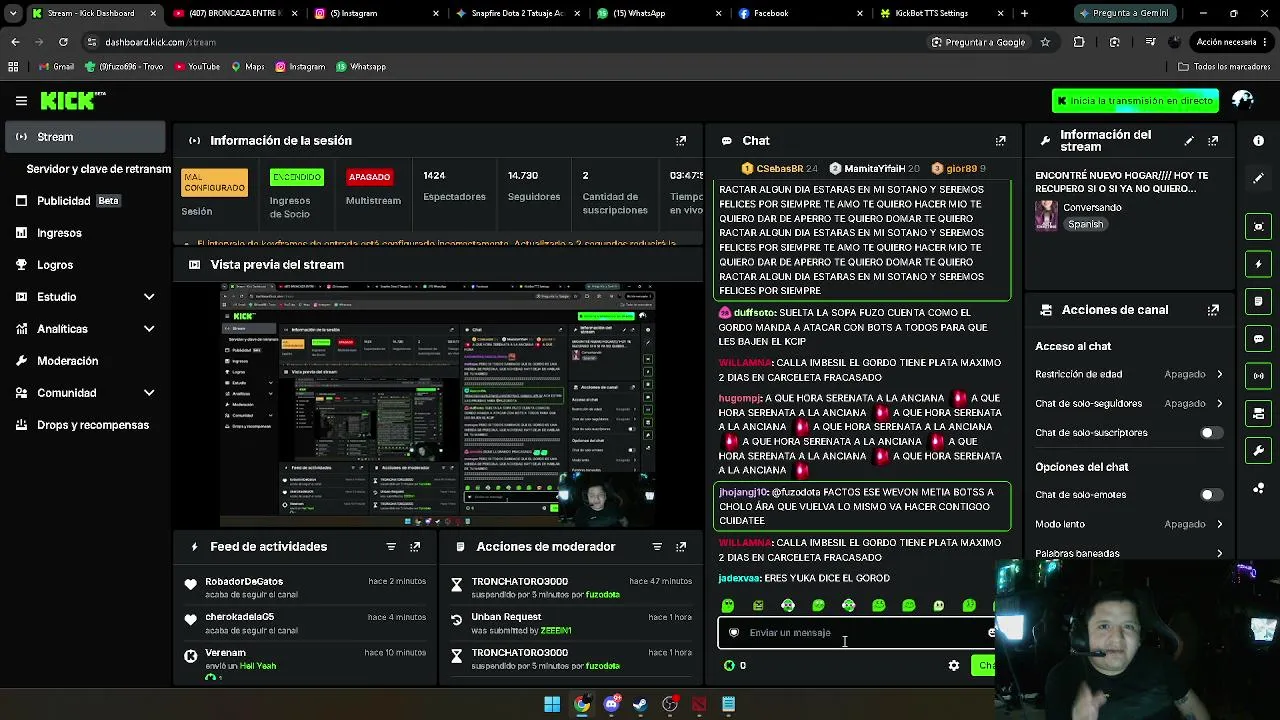Click the Pregunta a Gemini button

coord(1124,14)
